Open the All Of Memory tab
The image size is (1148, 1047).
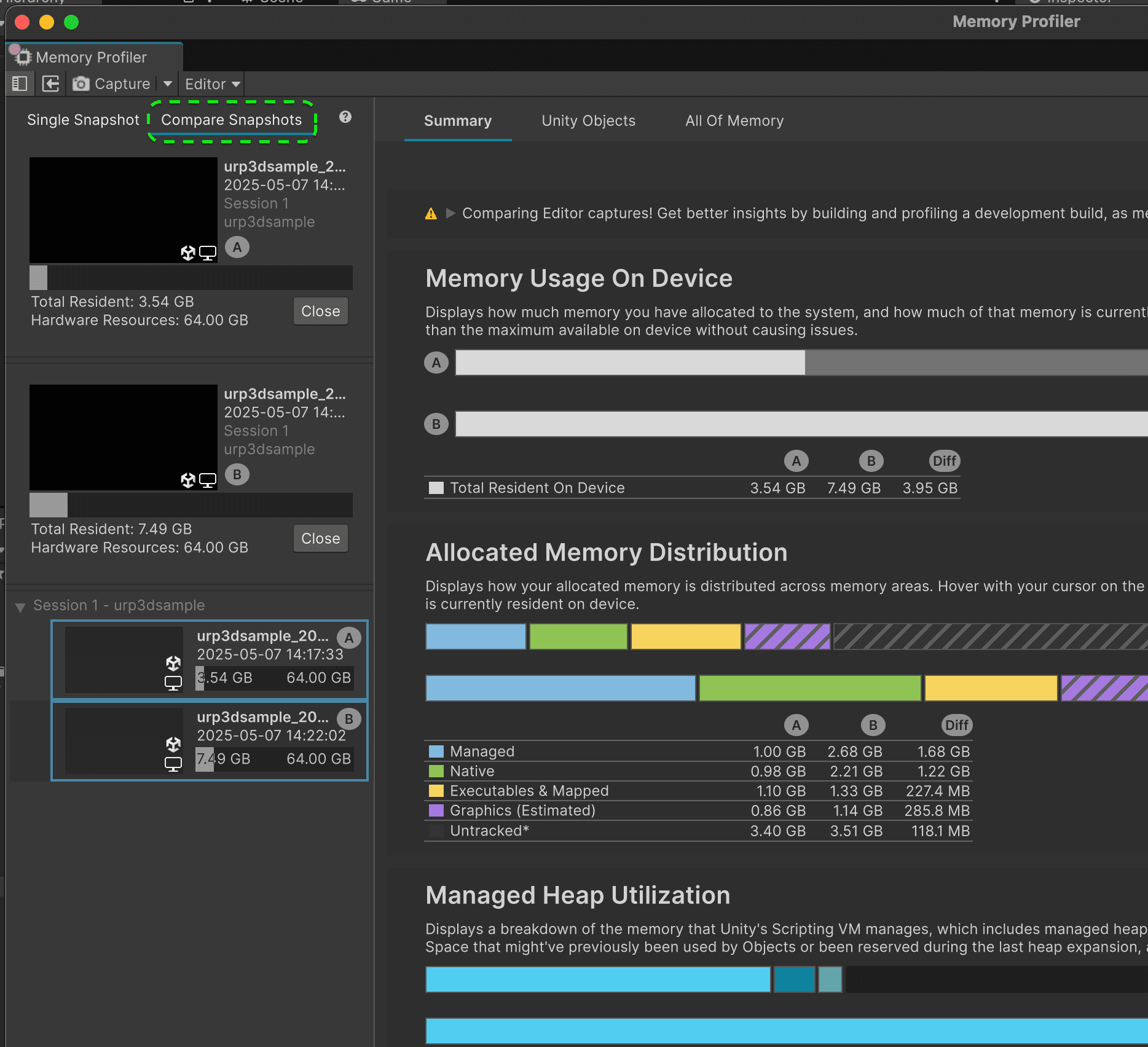click(x=734, y=120)
